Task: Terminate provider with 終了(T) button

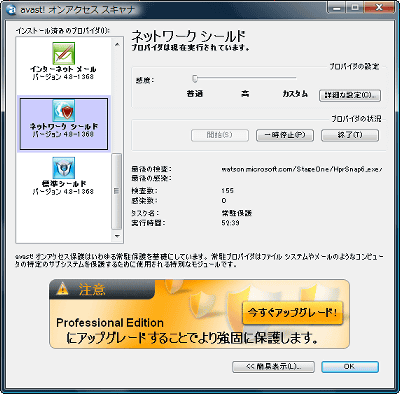Action: [x=350, y=135]
